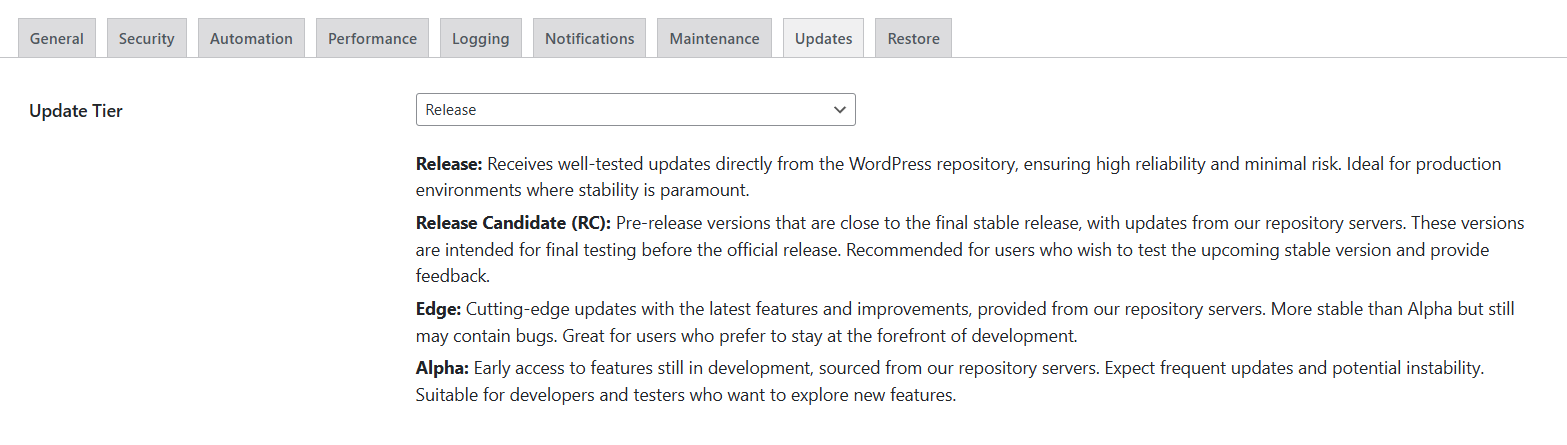The width and height of the screenshot is (1567, 445).
Task: Open the Logging settings tab
Action: pos(480,38)
